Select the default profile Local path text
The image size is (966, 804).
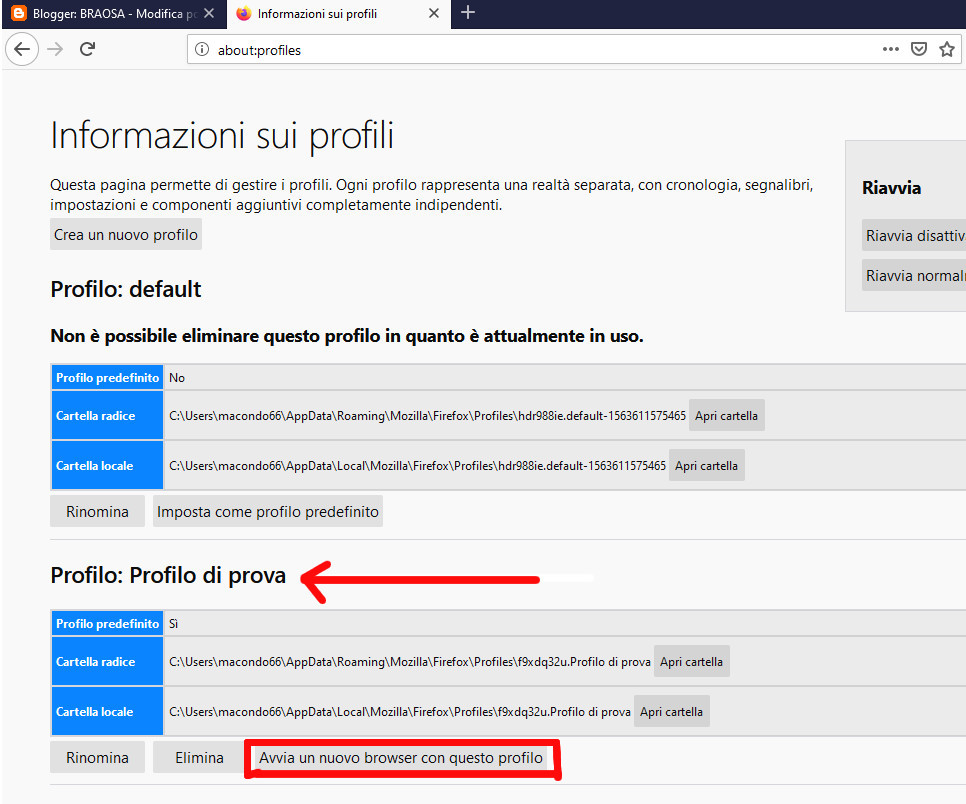(x=418, y=466)
